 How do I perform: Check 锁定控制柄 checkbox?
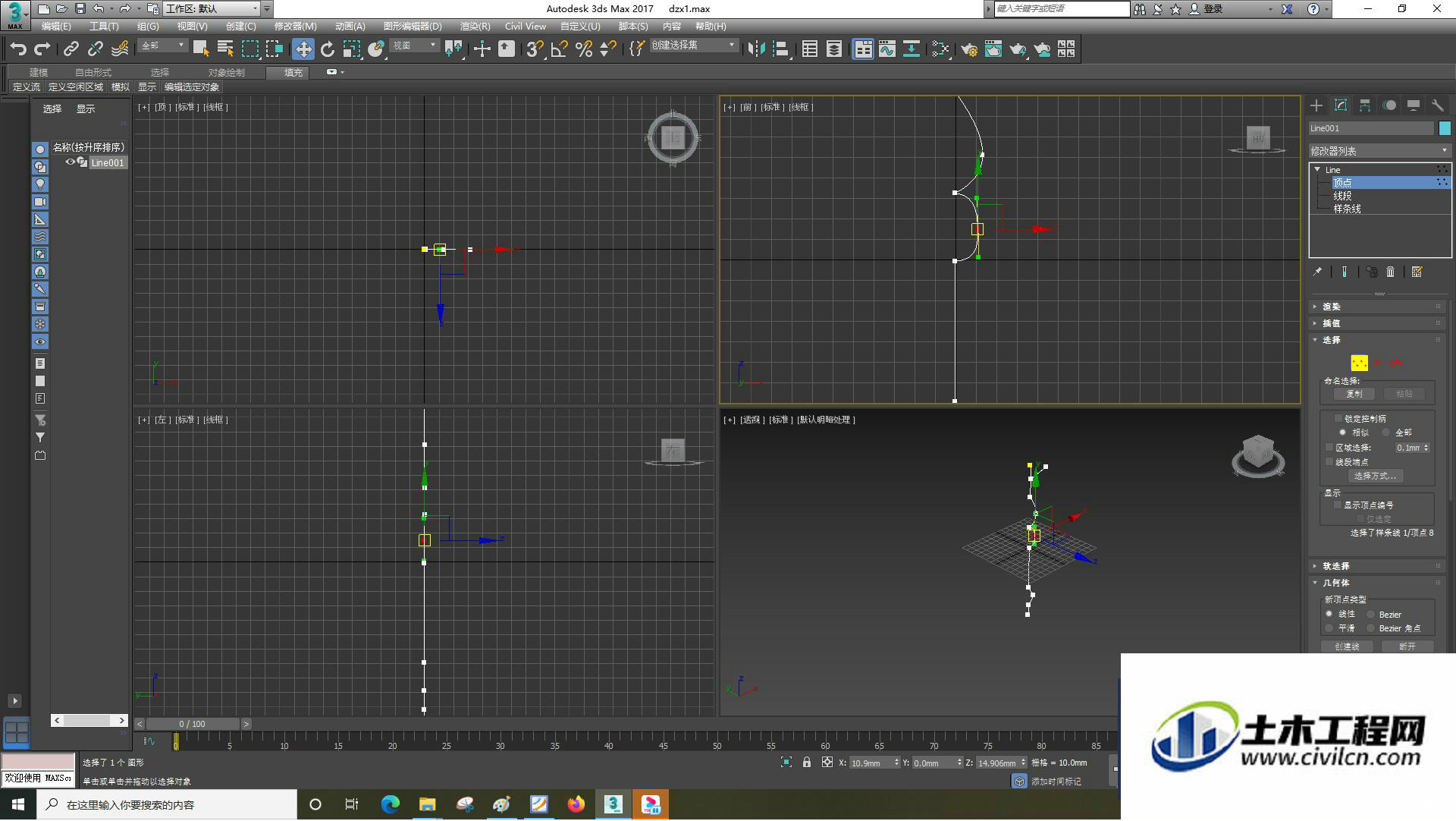tap(1338, 418)
